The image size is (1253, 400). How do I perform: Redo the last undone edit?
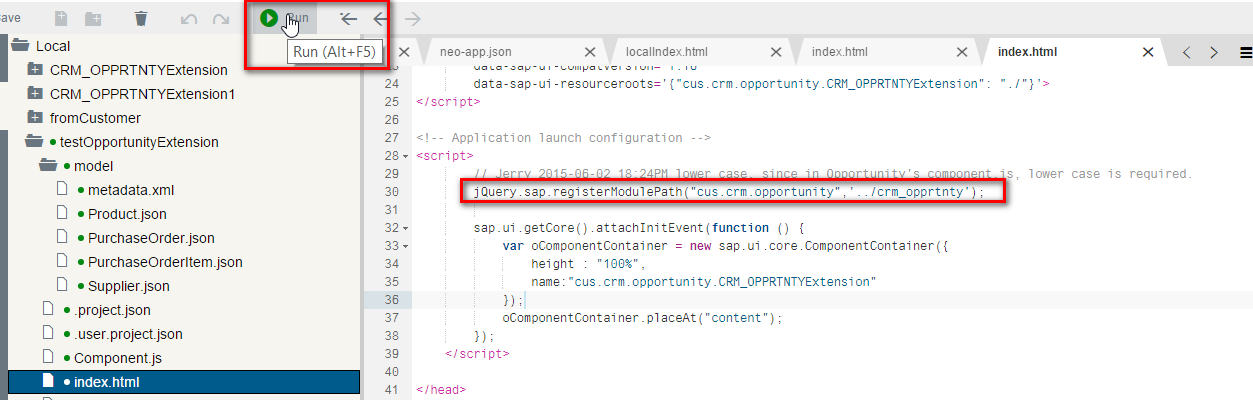(x=221, y=19)
